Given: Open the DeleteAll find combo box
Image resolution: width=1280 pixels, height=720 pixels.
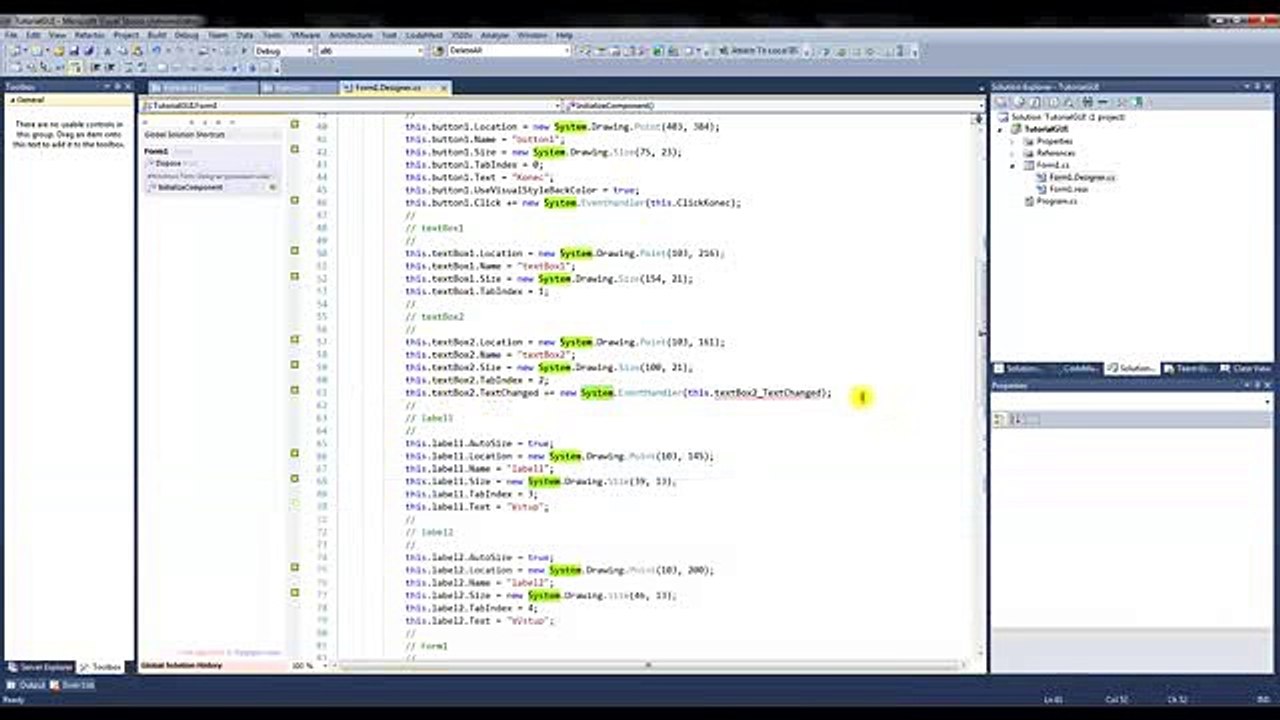Looking at the screenshot, I should [x=508, y=50].
